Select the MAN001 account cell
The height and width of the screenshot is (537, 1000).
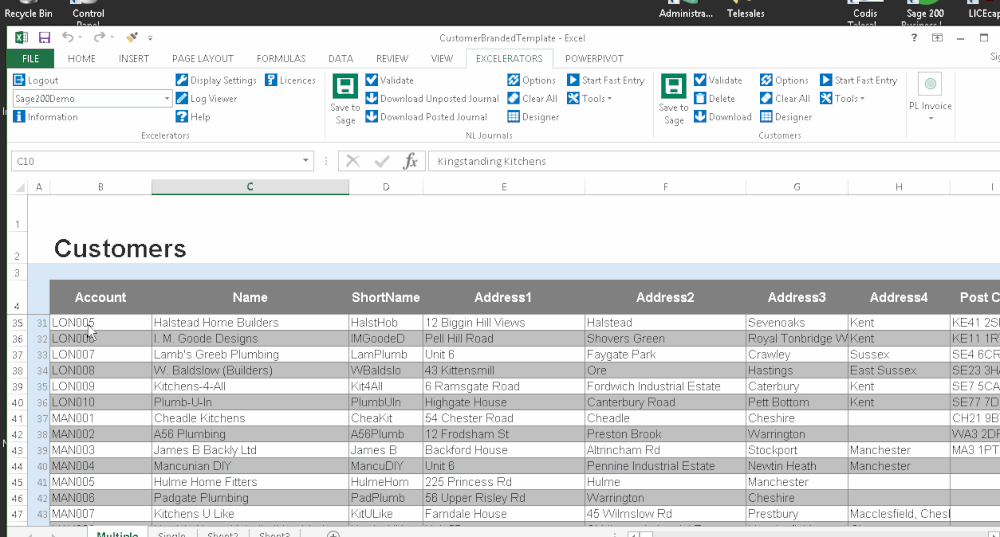101,418
